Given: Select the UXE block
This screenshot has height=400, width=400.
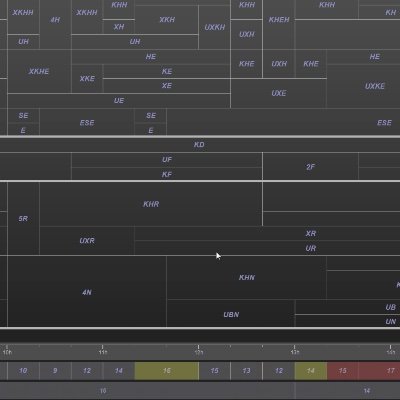Looking at the screenshot, I should (x=279, y=93).
